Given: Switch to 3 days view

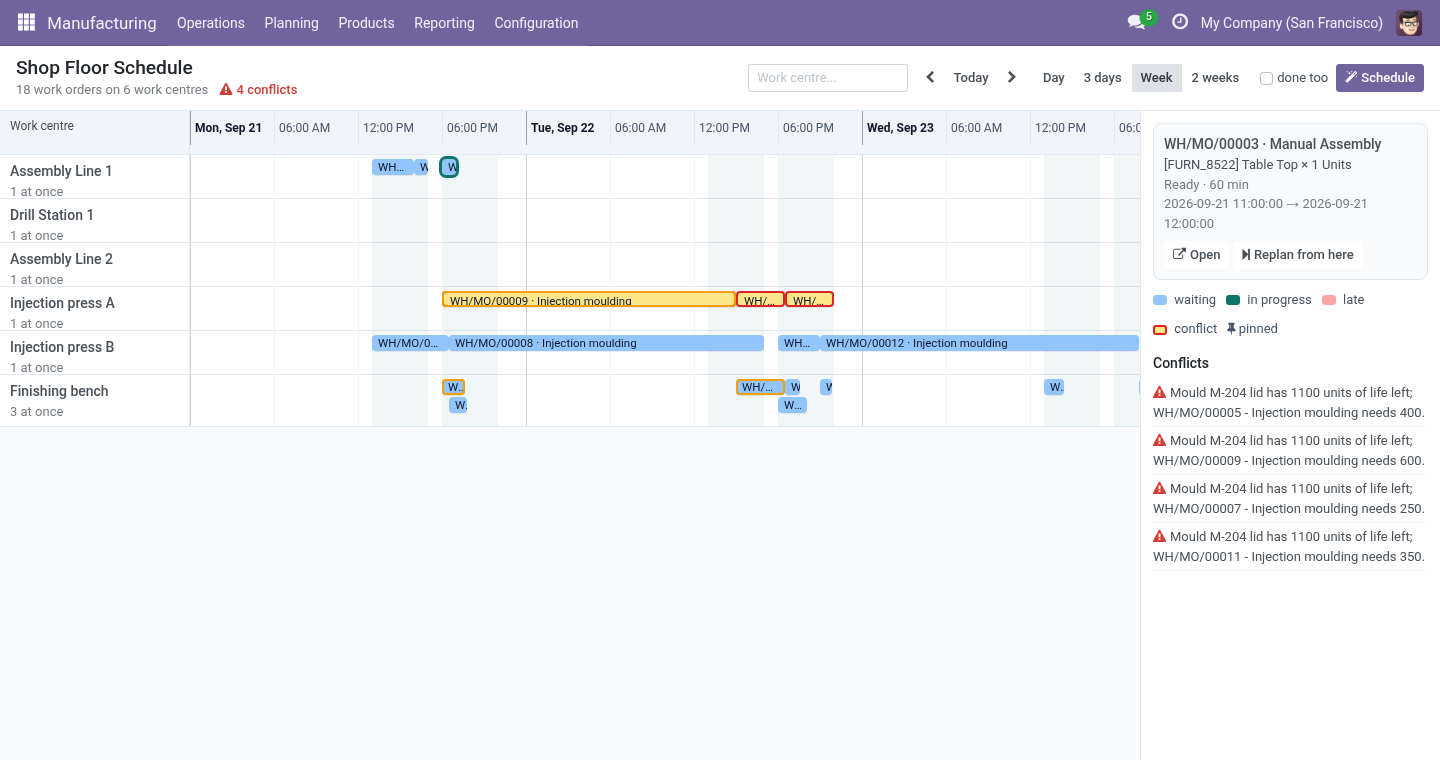Looking at the screenshot, I should [1102, 78].
